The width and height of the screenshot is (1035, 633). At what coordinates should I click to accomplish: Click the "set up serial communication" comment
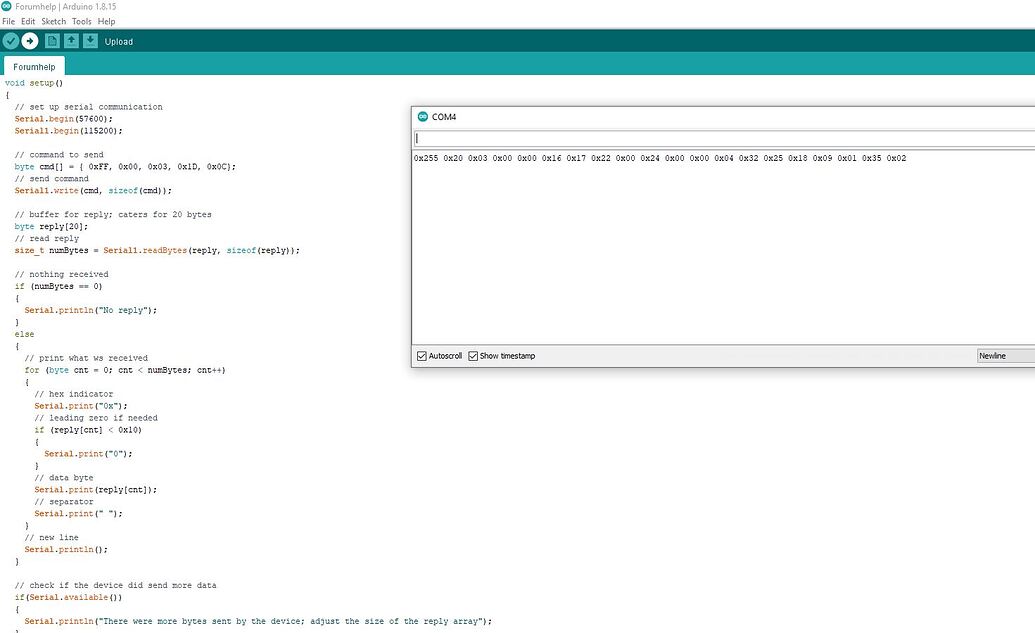[88, 107]
